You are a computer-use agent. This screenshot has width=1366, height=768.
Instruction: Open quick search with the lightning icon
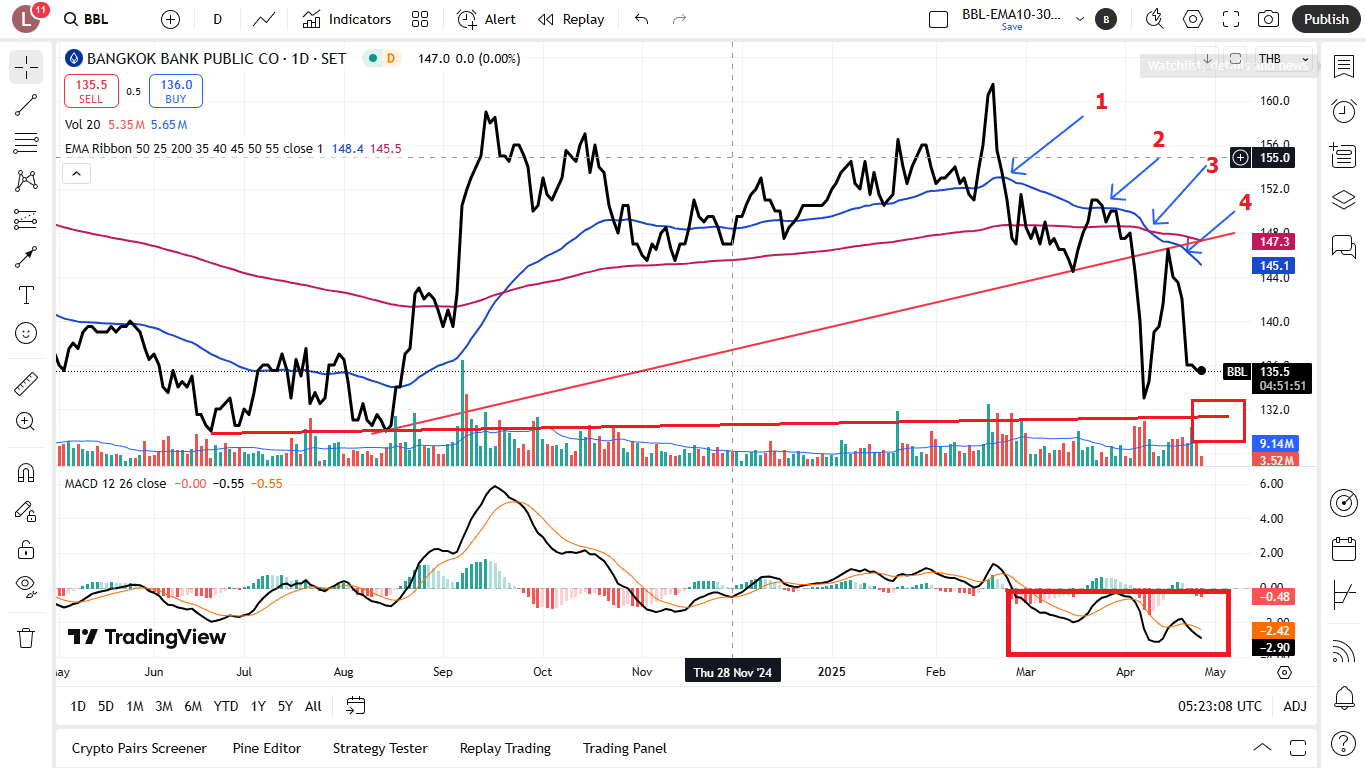[x=1155, y=19]
